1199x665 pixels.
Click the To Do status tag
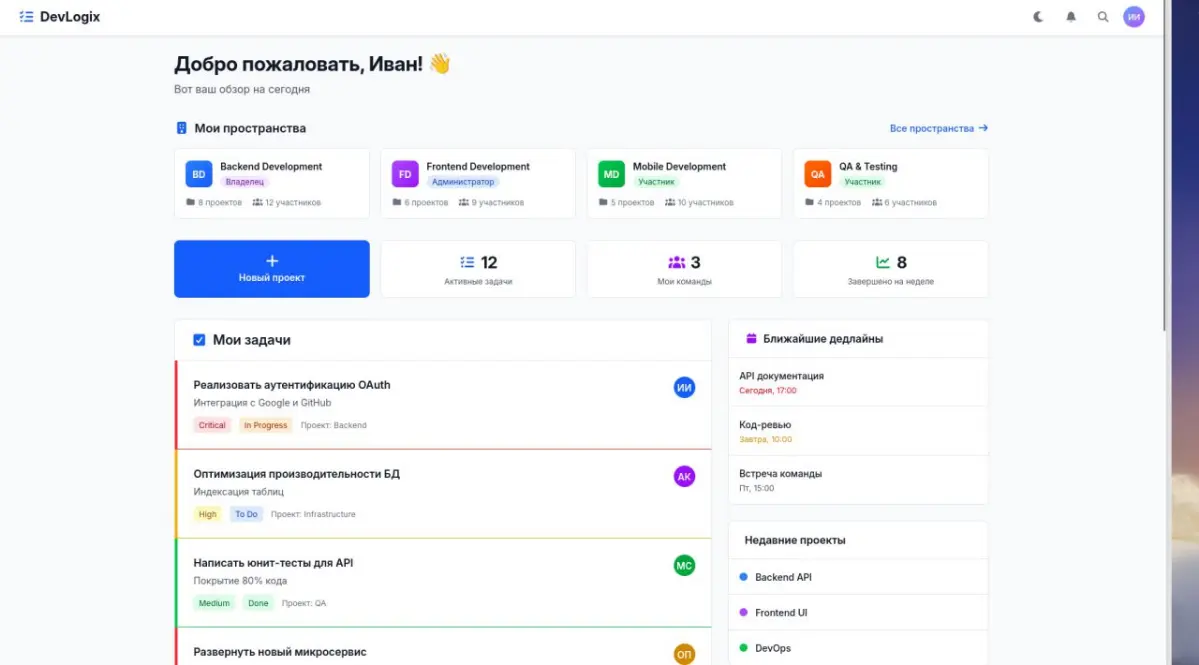click(x=246, y=514)
